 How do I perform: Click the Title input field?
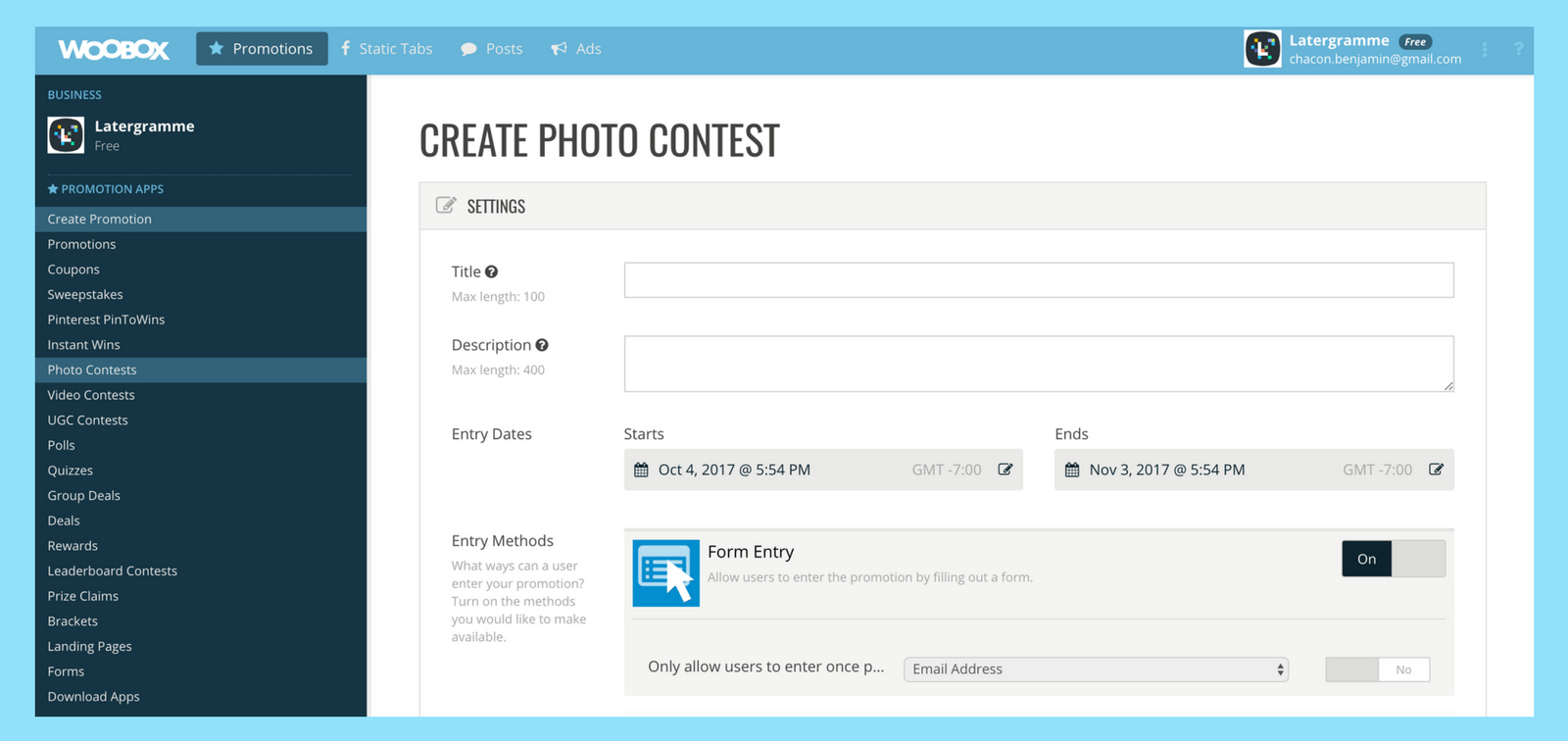1039,280
